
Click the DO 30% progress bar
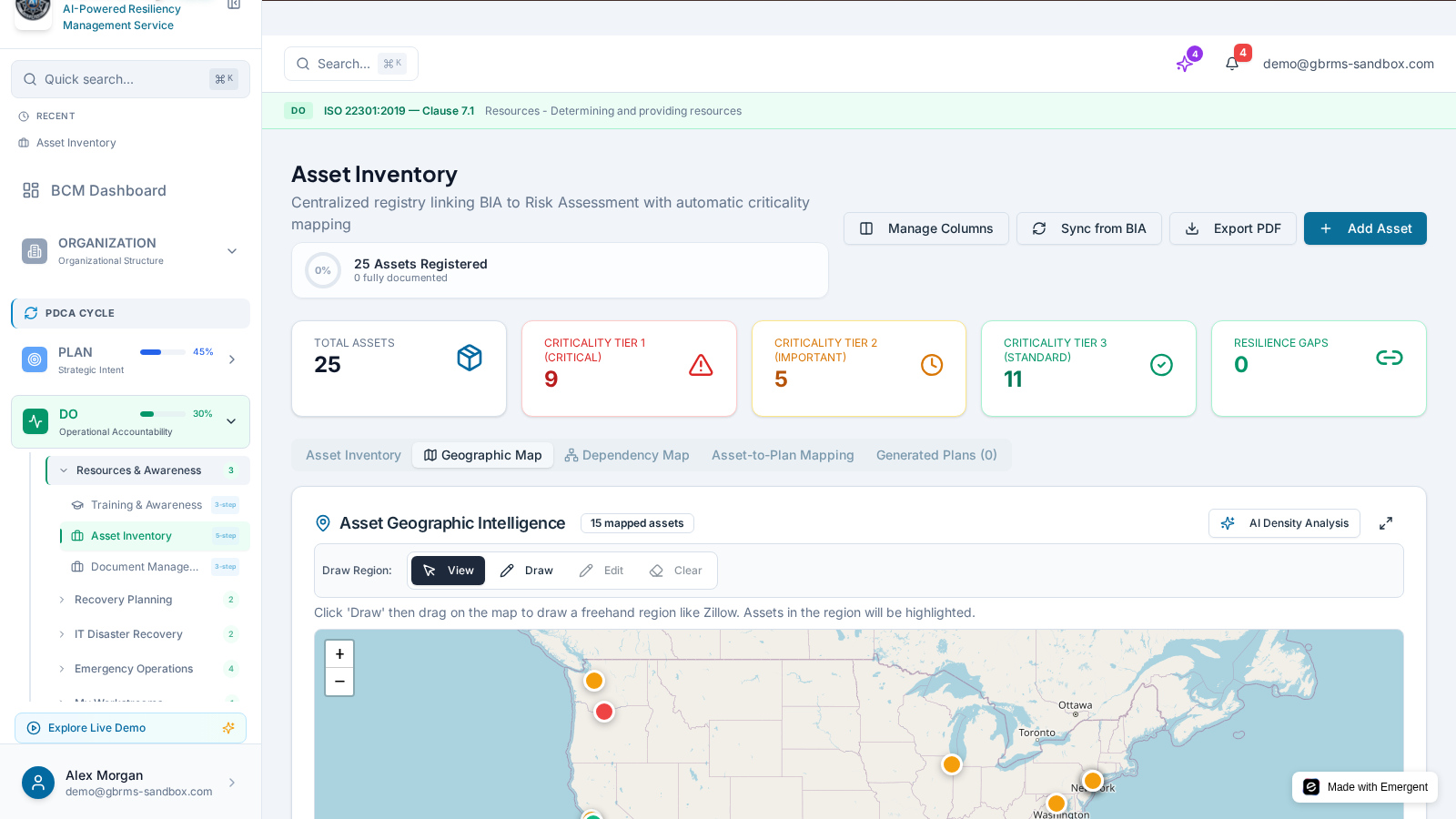point(163,414)
